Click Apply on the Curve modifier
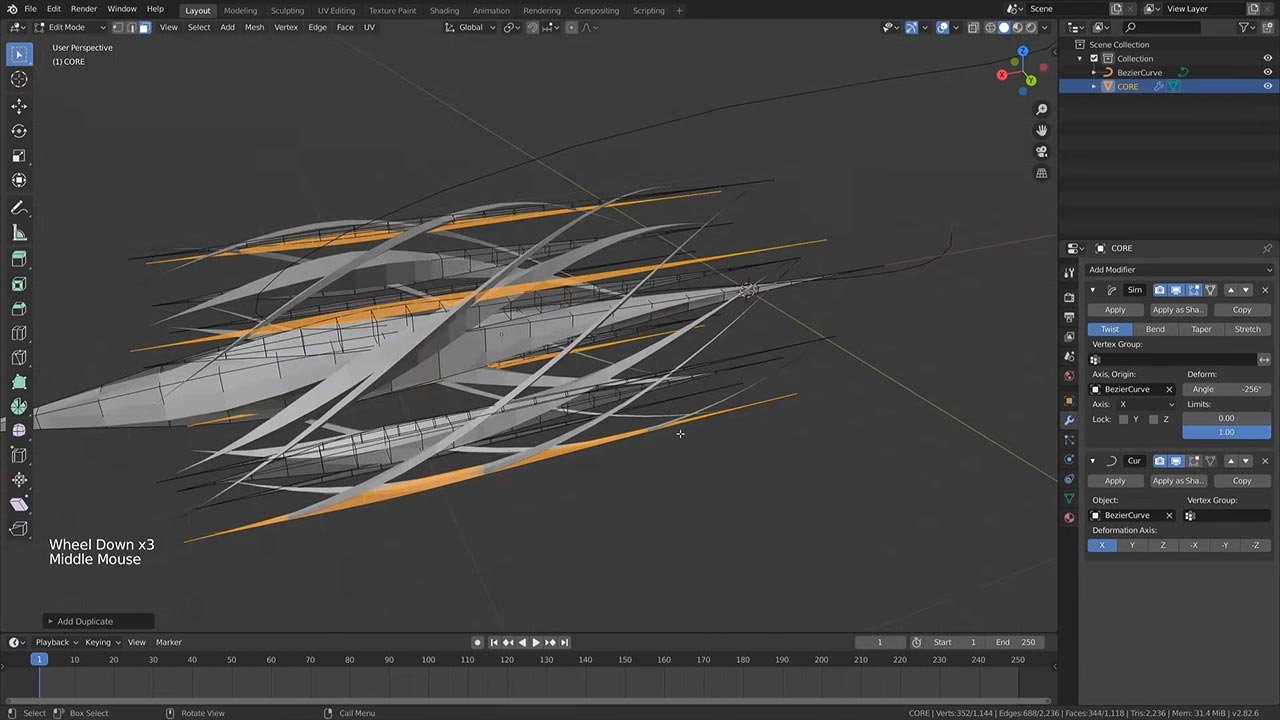 point(1114,481)
